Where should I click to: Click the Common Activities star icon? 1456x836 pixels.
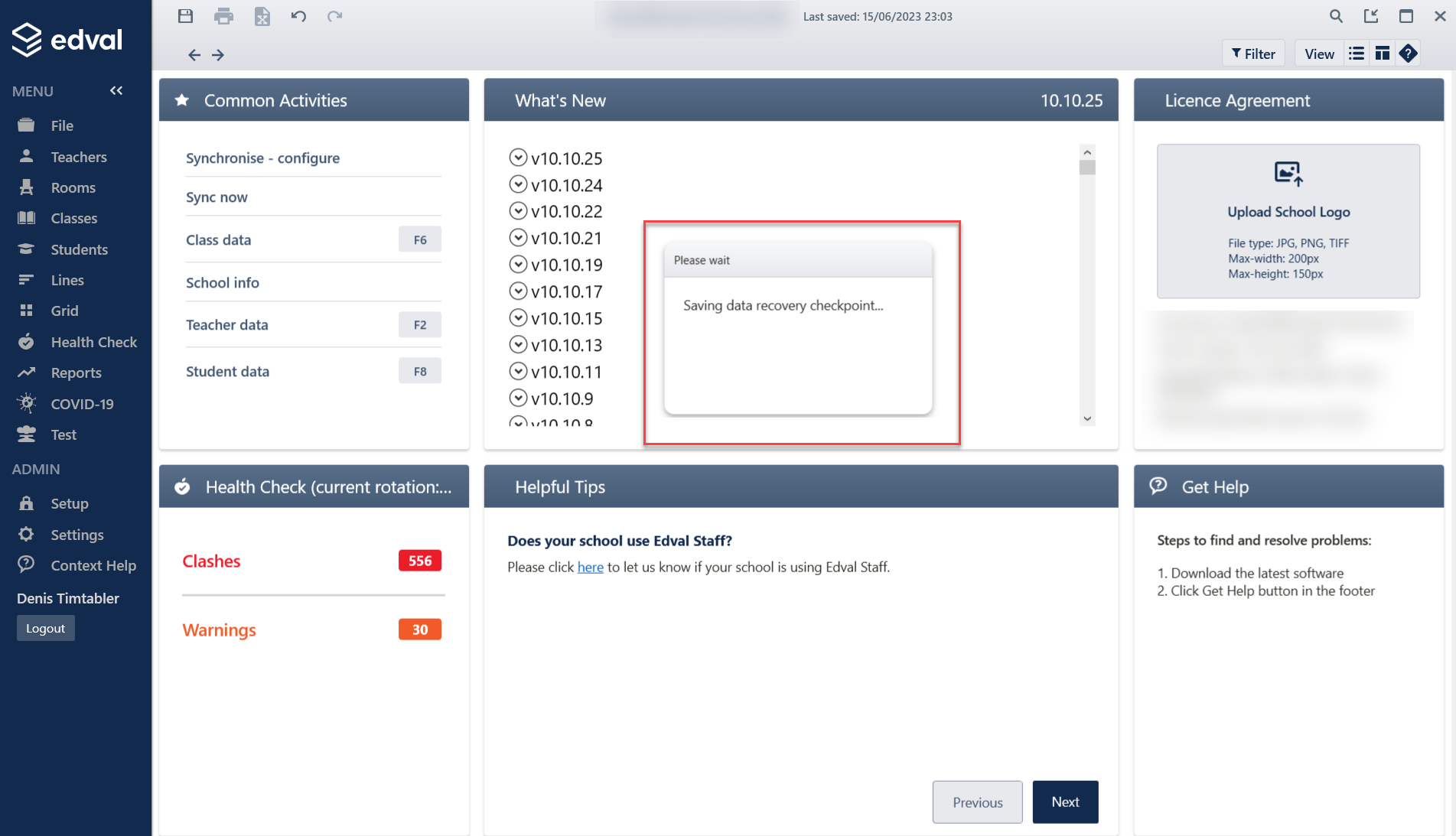(182, 100)
